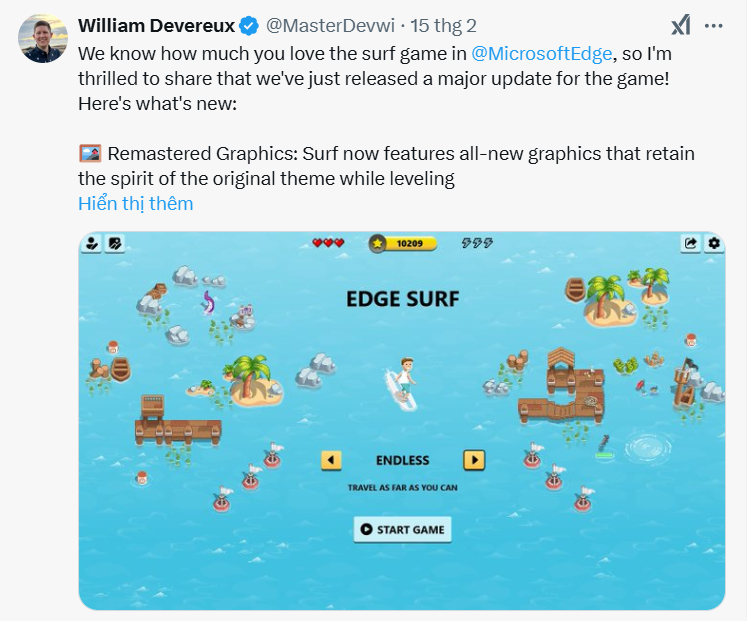Screen dimensions: 750x621
Task: Select previous game mode with left arrow
Action: 331,460
